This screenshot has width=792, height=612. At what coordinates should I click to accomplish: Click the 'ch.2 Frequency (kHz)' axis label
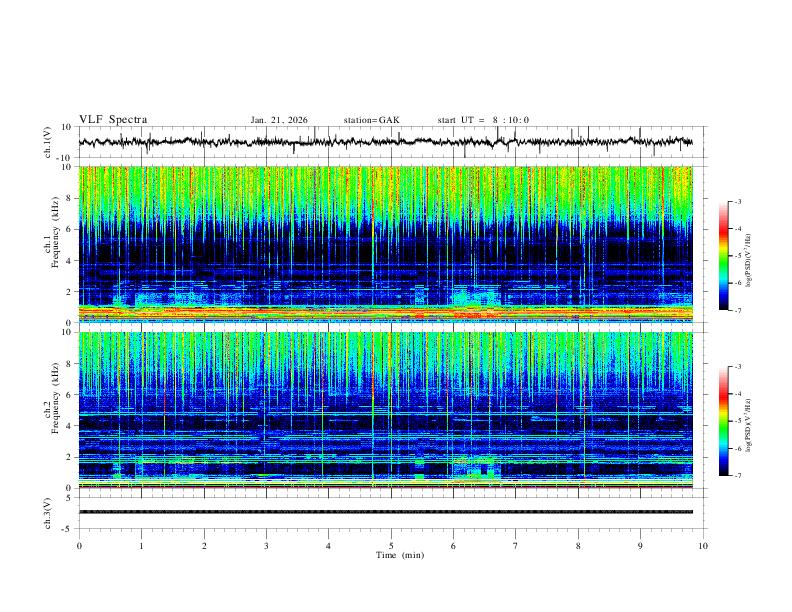pos(52,398)
